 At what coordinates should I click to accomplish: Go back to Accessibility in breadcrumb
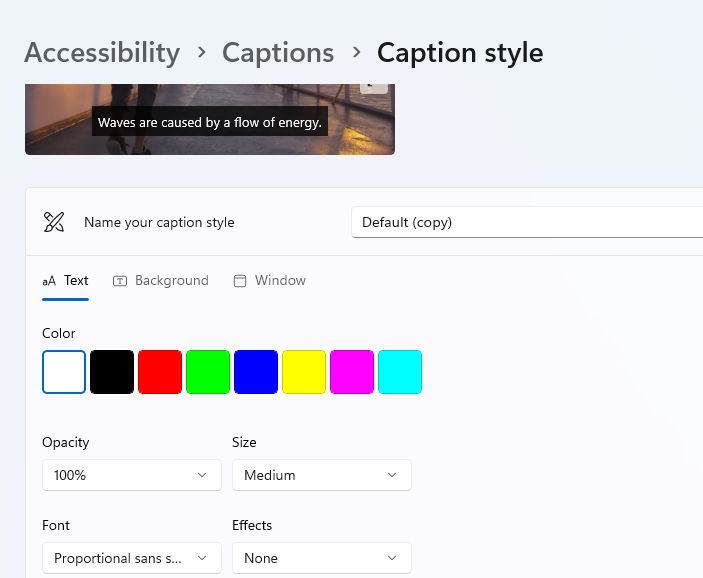[x=102, y=52]
